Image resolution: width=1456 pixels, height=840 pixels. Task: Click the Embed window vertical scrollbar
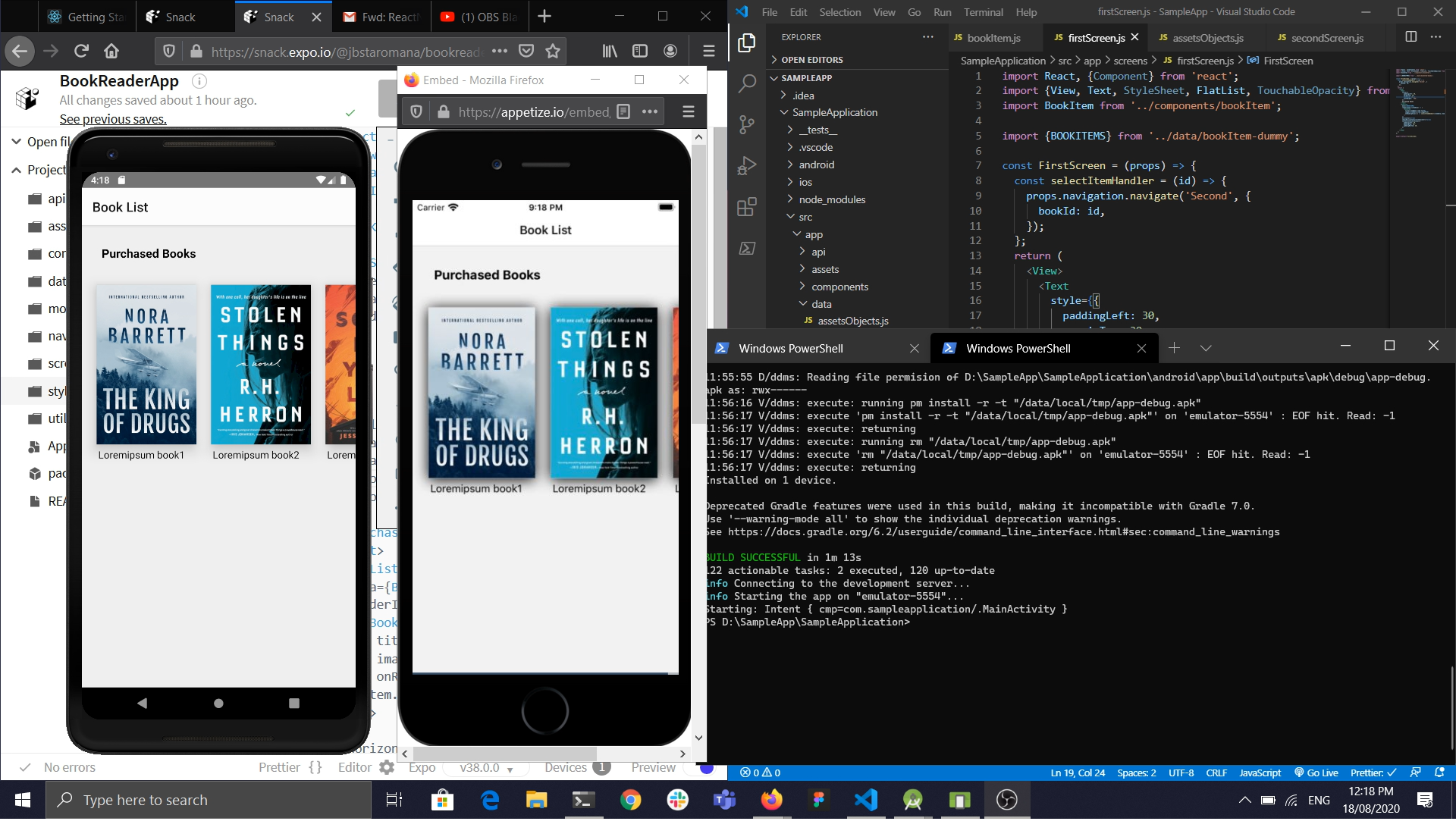tap(698, 285)
